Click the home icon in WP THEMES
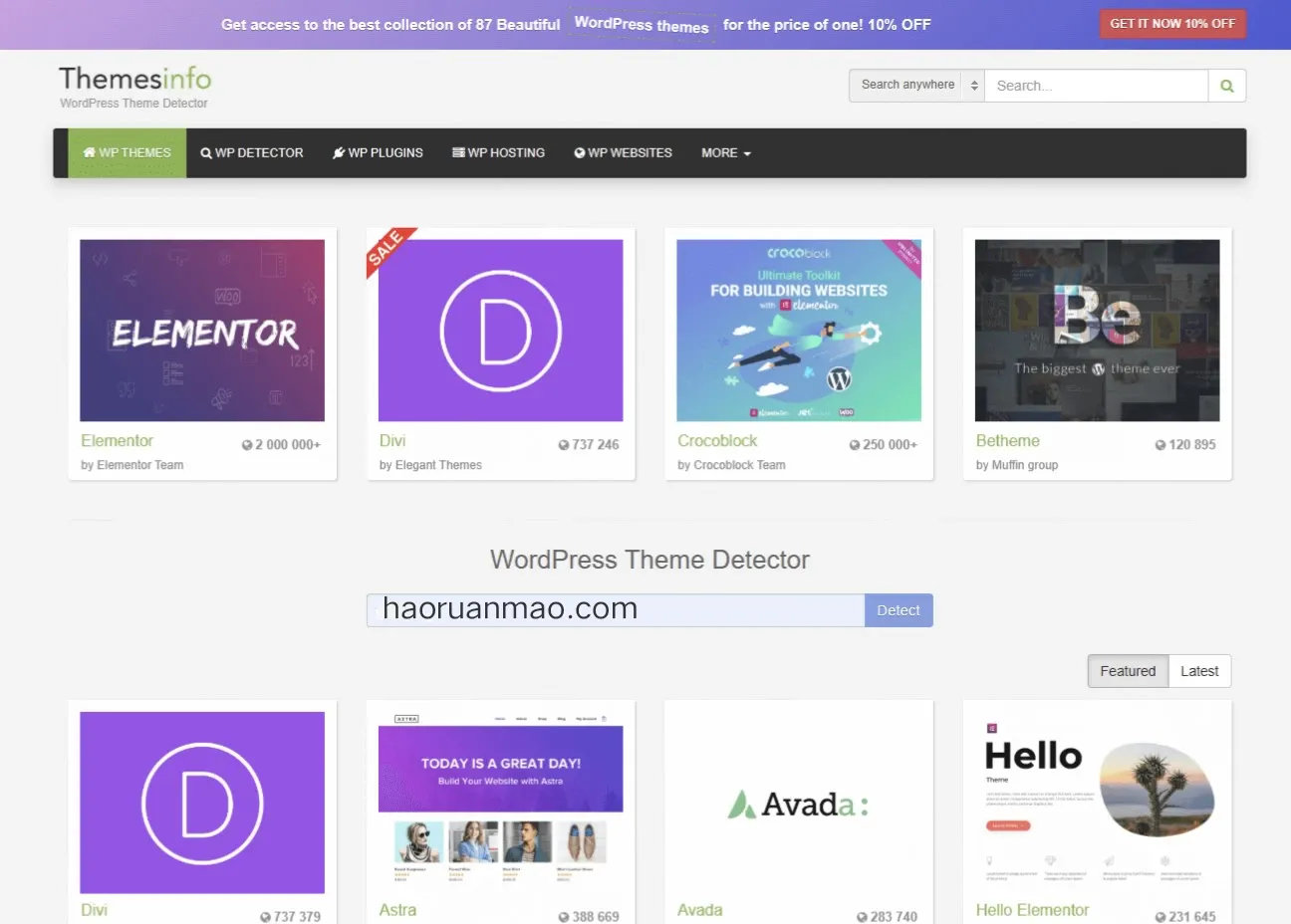The height and width of the screenshot is (924, 1291). [x=90, y=153]
